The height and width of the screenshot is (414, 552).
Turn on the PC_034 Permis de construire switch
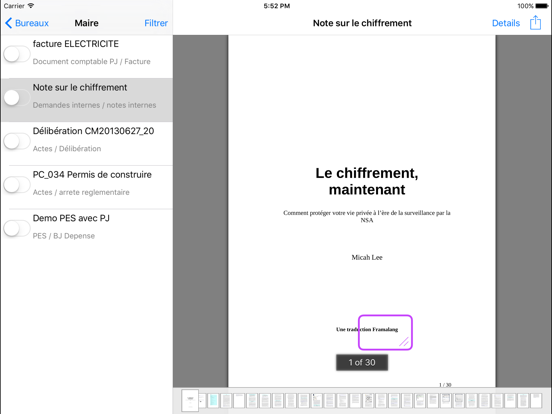[17, 185]
